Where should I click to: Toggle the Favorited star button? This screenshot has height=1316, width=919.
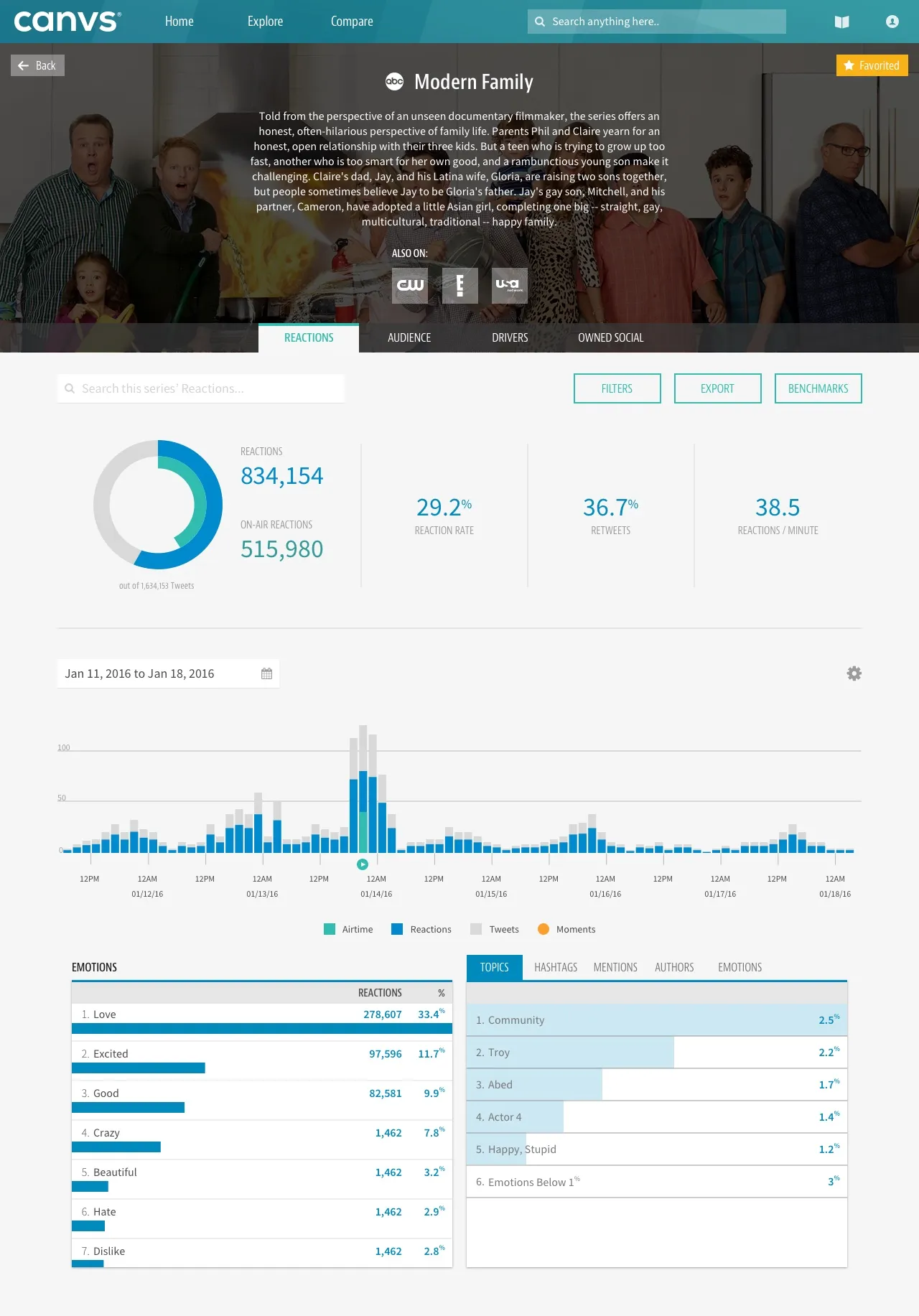(872, 65)
